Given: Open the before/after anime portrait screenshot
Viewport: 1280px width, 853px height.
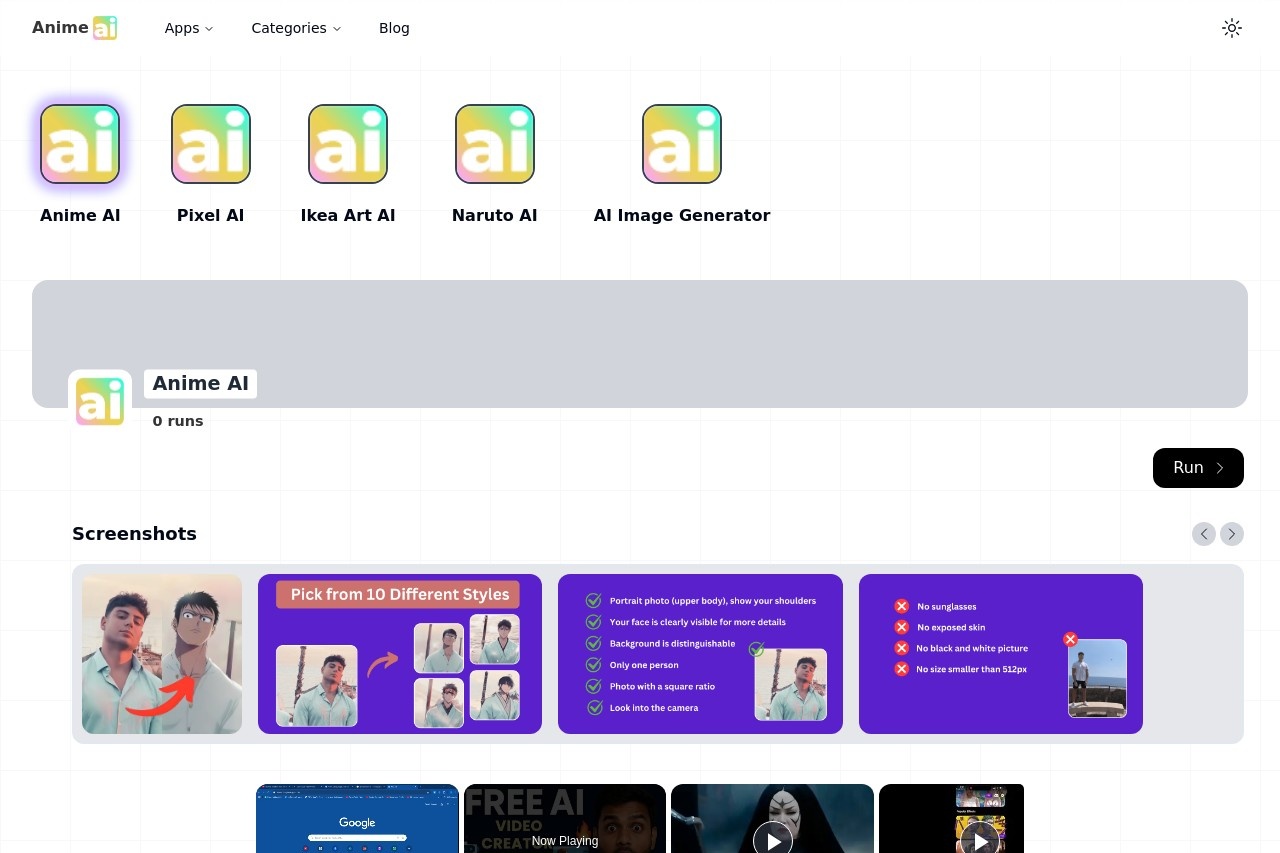Looking at the screenshot, I should (162, 654).
